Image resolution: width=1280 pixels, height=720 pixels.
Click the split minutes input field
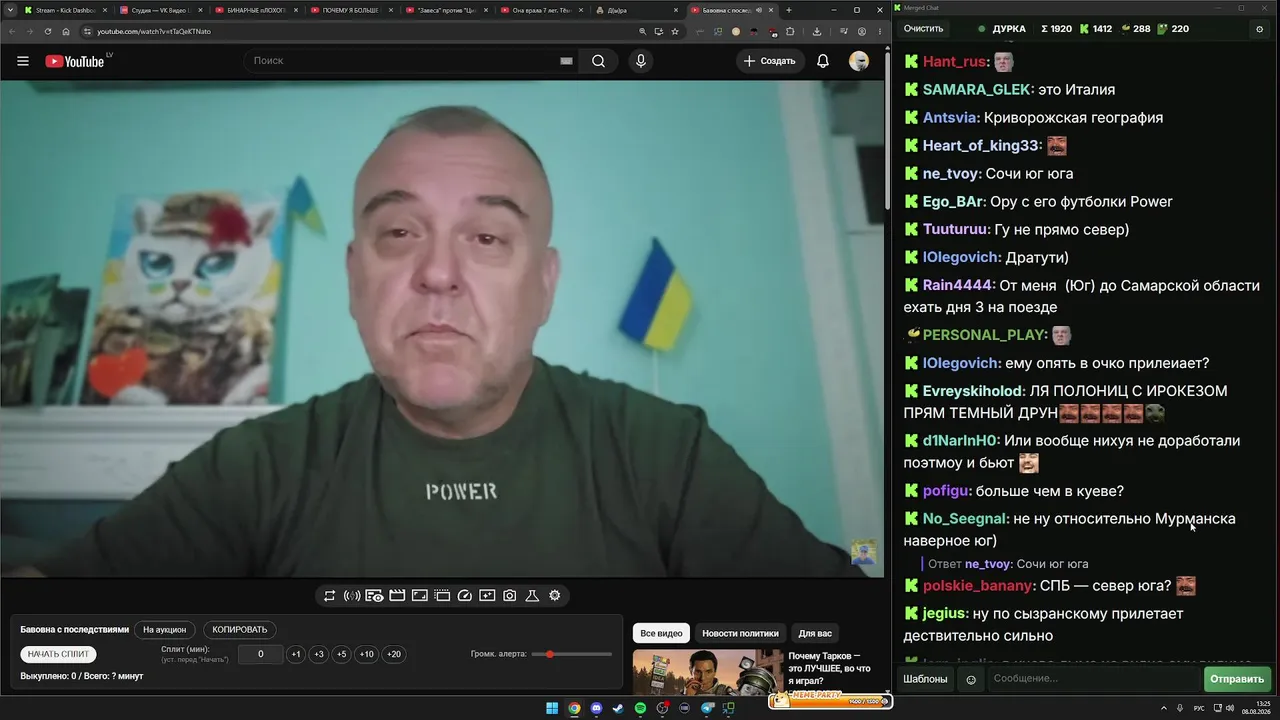pyautogui.click(x=261, y=654)
